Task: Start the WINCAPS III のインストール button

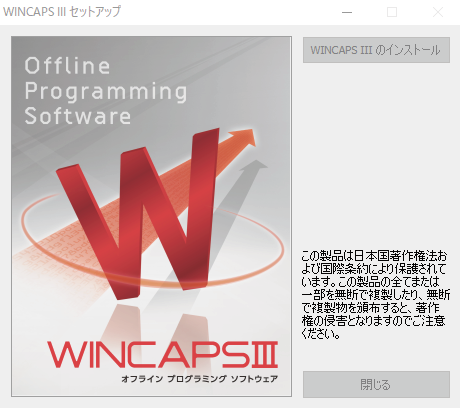Action: pyautogui.click(x=376, y=50)
